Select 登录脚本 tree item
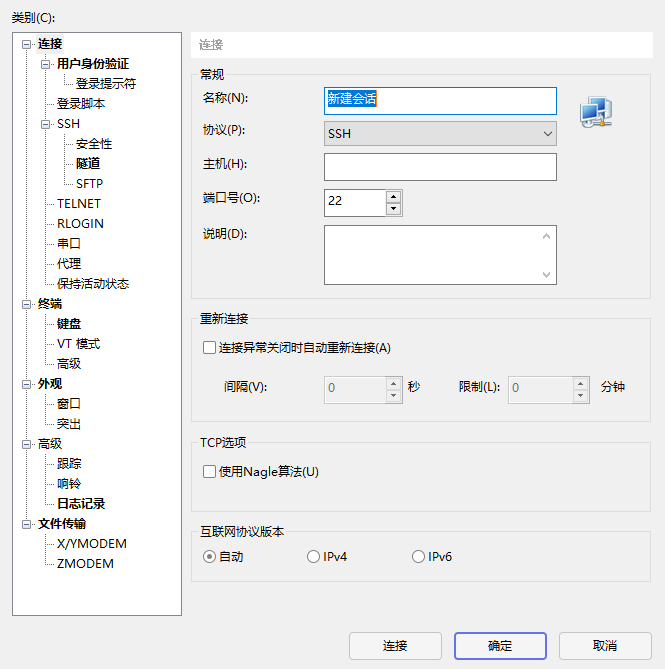This screenshot has width=665, height=669. click(x=81, y=104)
